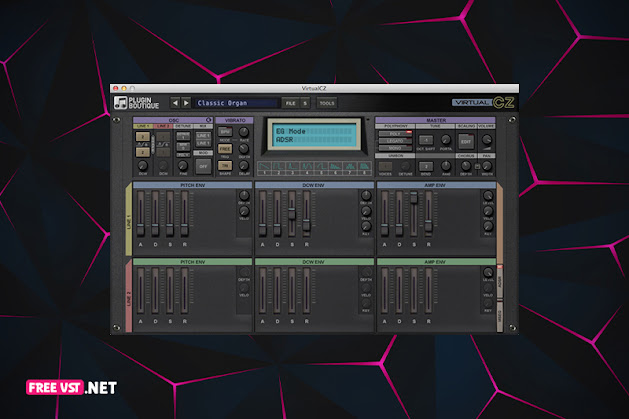Viewport: 629px width, 419px height.
Task: Click the Detune semitone value box
Action: (x=183, y=146)
